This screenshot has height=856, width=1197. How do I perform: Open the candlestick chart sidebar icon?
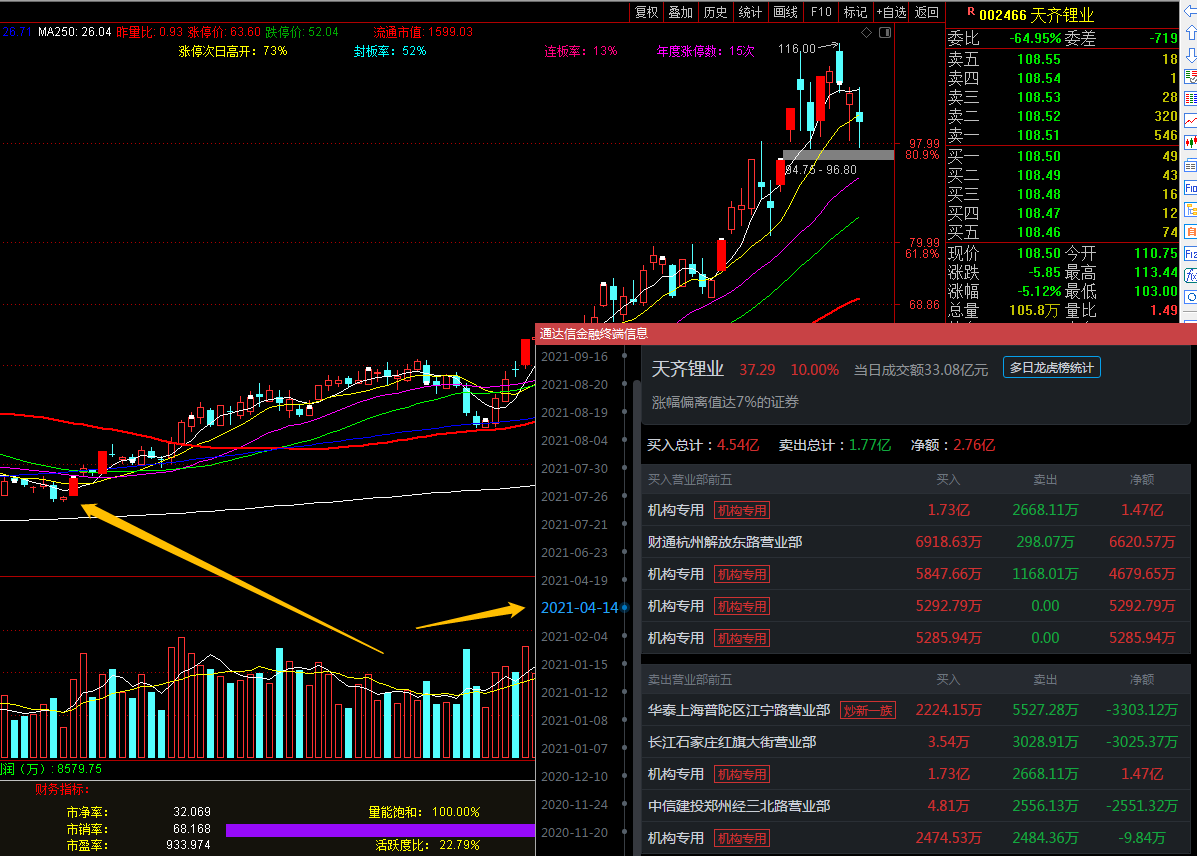click(x=1190, y=142)
